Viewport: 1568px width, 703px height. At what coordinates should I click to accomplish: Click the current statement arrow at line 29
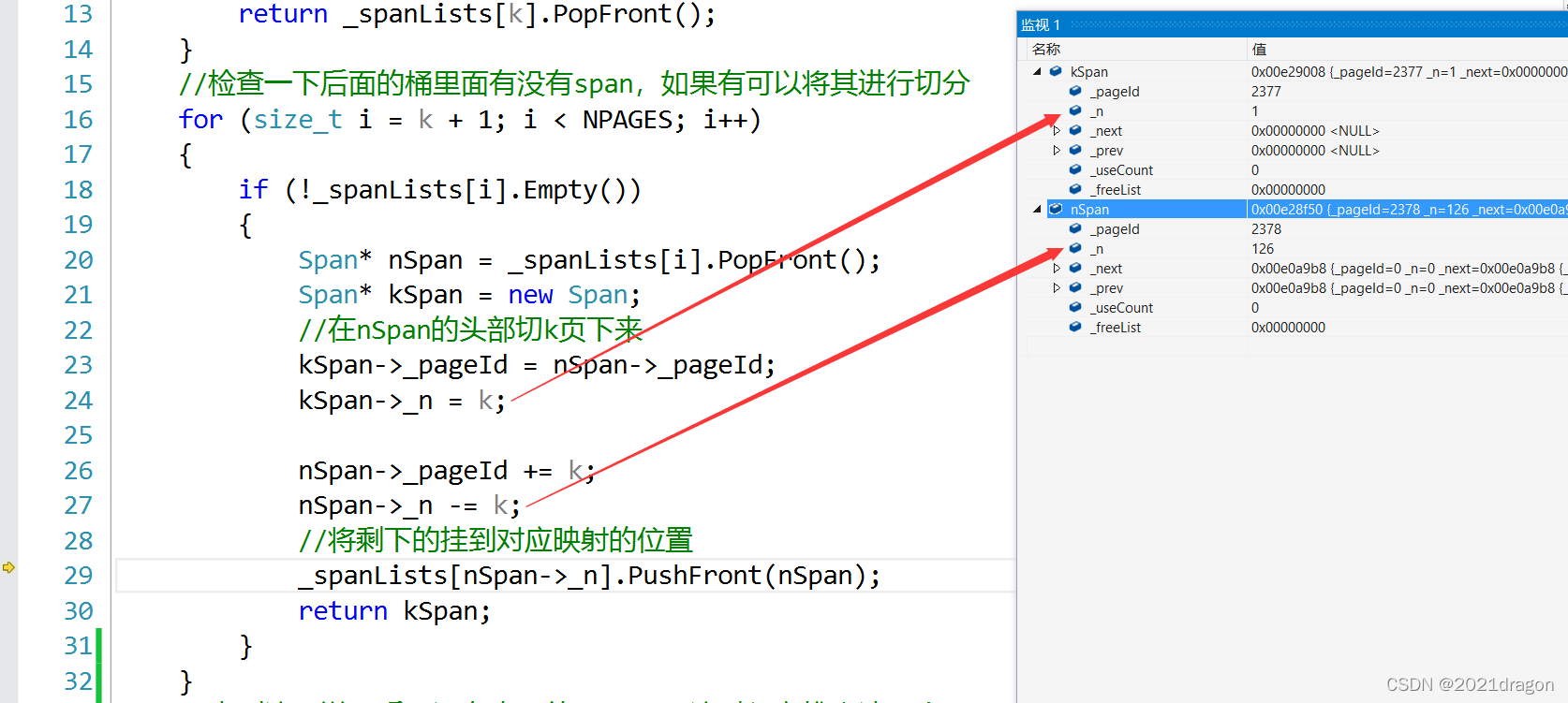click(8, 567)
